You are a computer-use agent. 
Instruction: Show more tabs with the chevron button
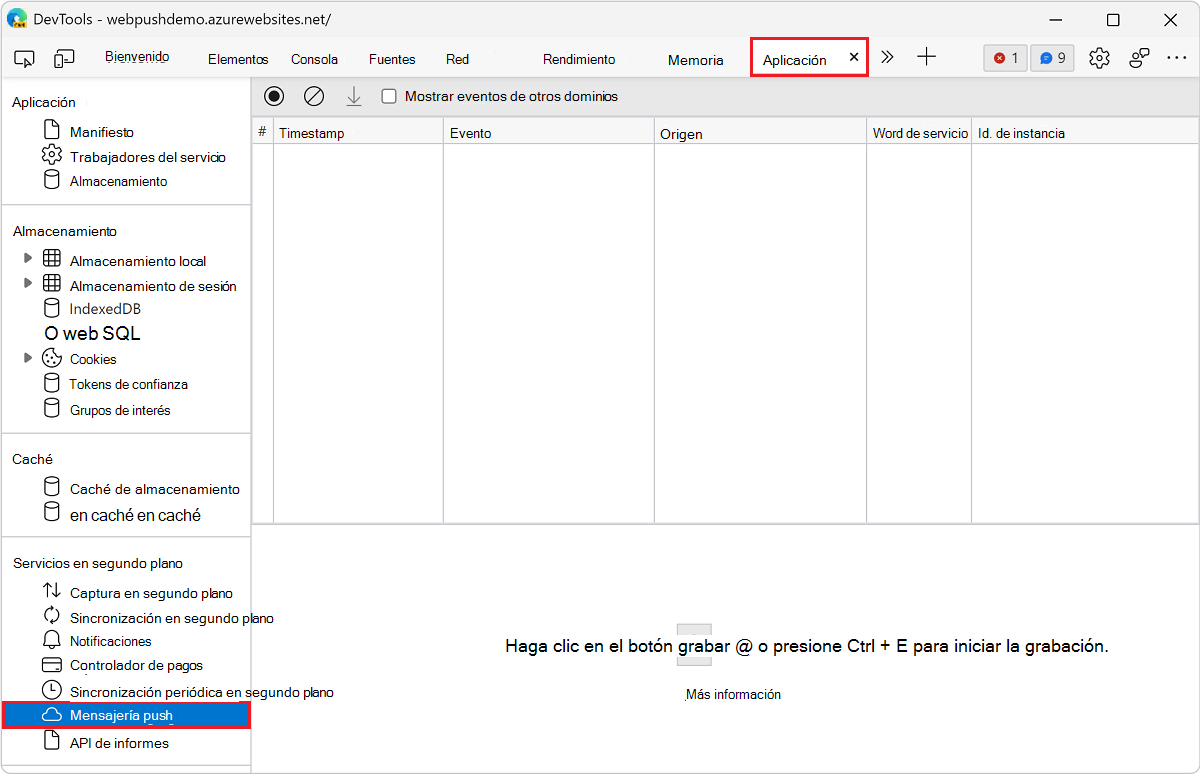click(x=887, y=58)
